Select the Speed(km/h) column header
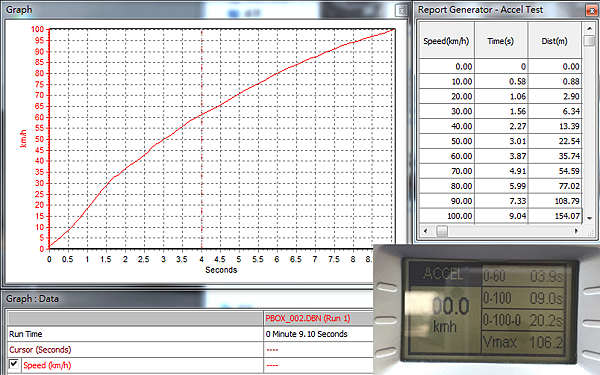Screen dimensions: 600x375 click(447, 40)
